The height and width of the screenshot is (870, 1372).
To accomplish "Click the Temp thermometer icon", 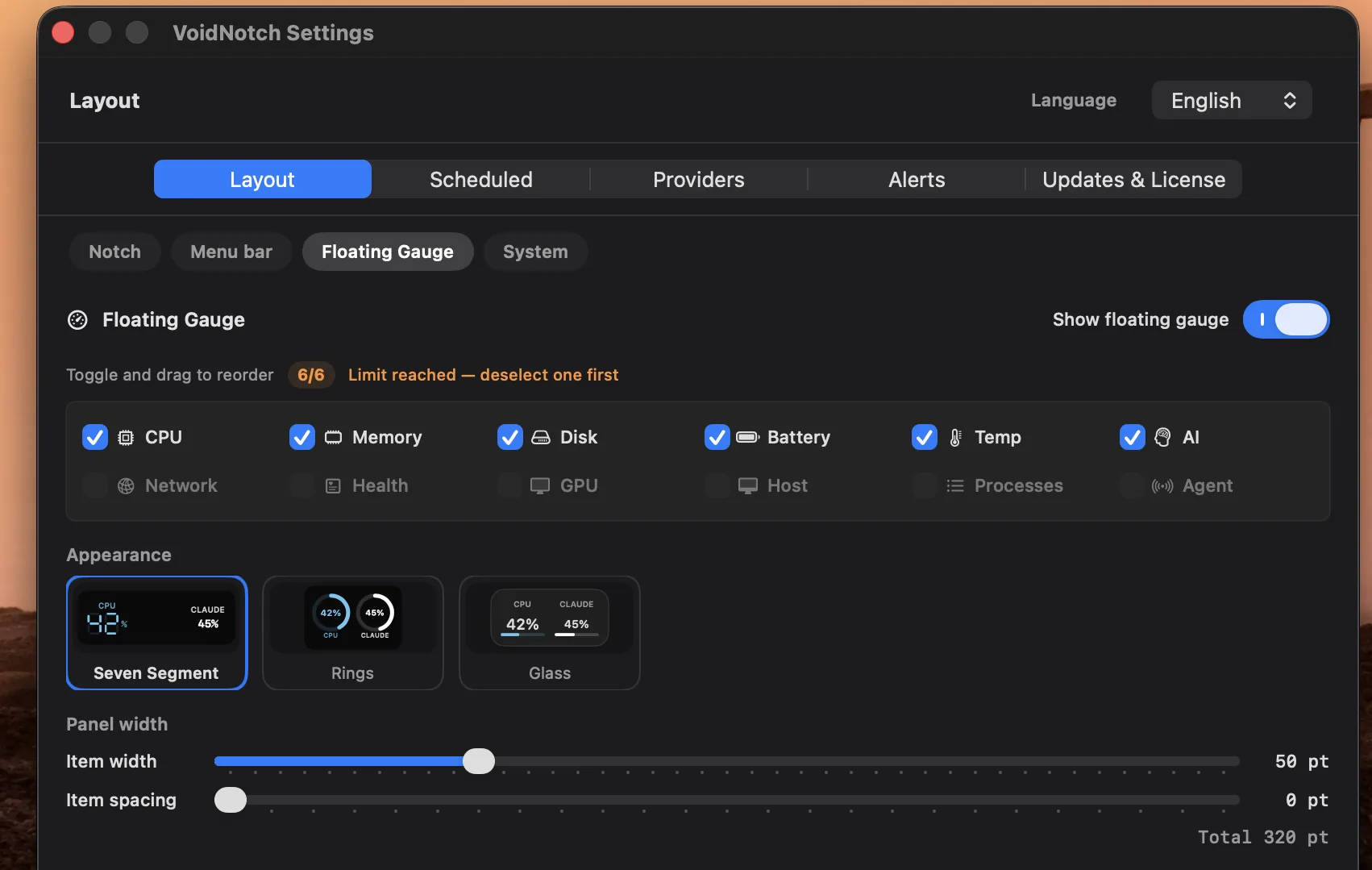I will [955, 437].
